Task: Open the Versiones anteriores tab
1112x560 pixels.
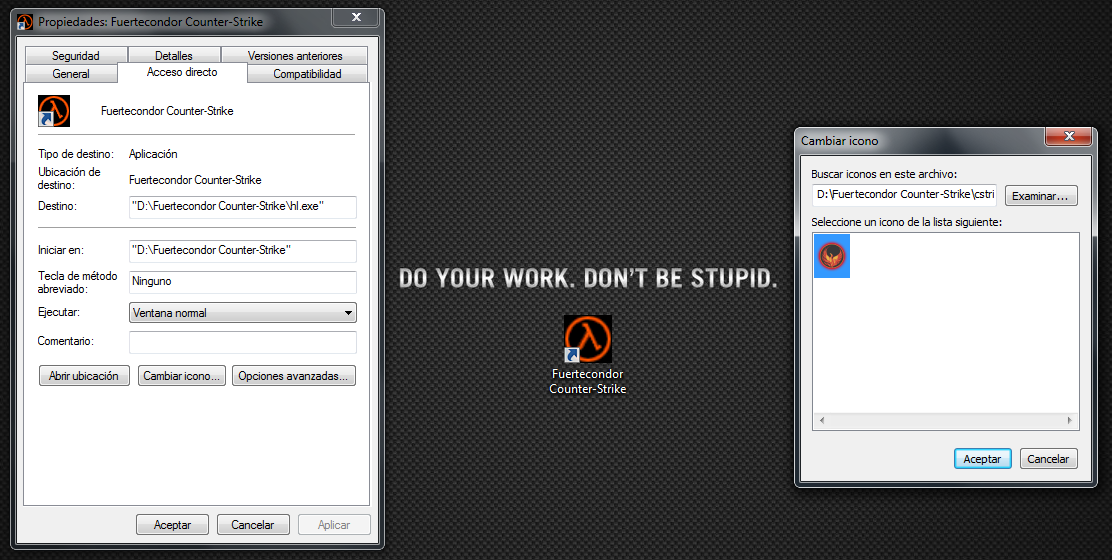Action: [x=294, y=55]
